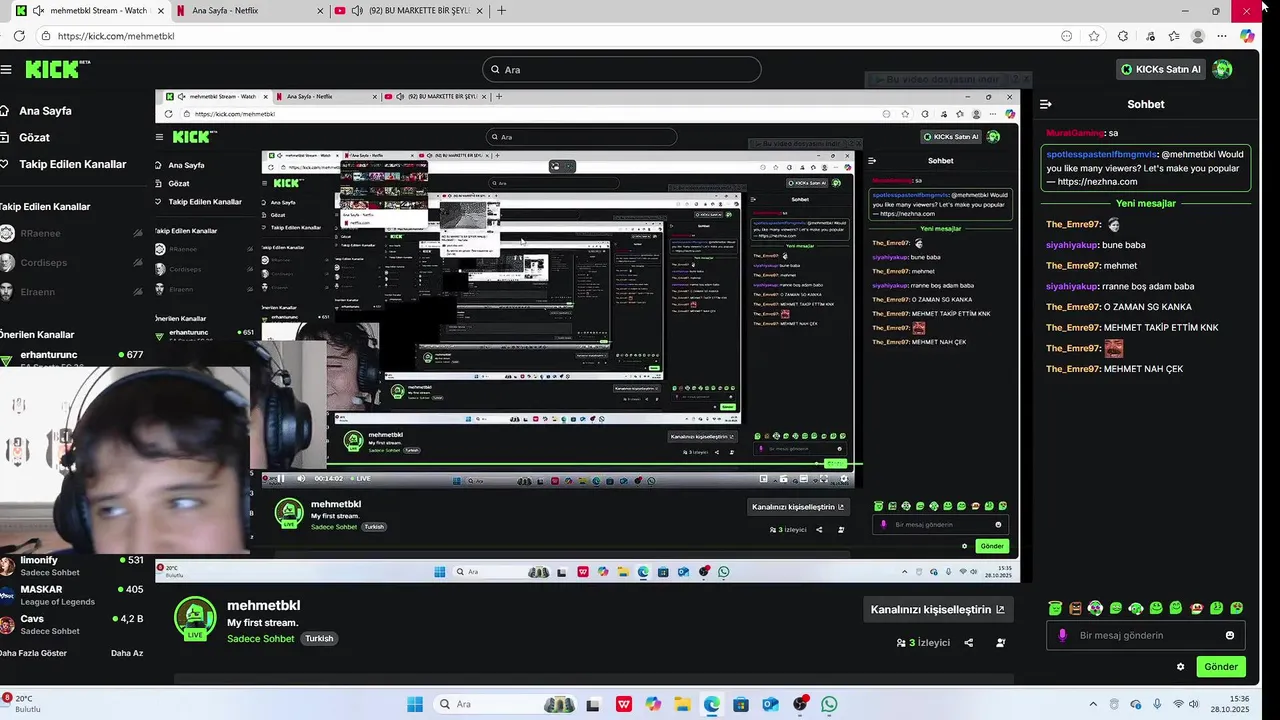Open the Sadece Sohbet category link
The image size is (1280, 720).
[x=260, y=639]
